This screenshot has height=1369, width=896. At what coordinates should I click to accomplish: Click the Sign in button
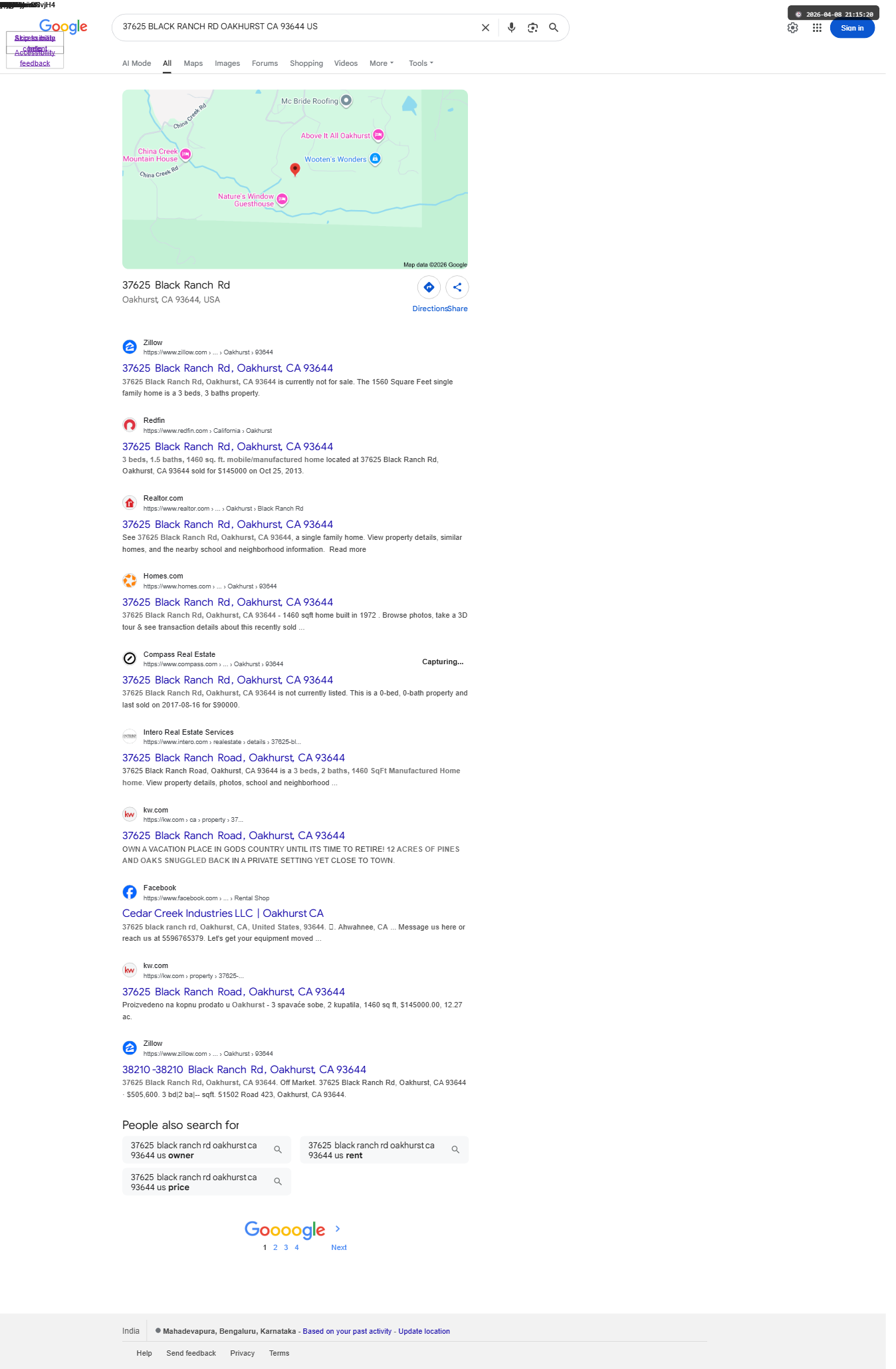coord(852,28)
